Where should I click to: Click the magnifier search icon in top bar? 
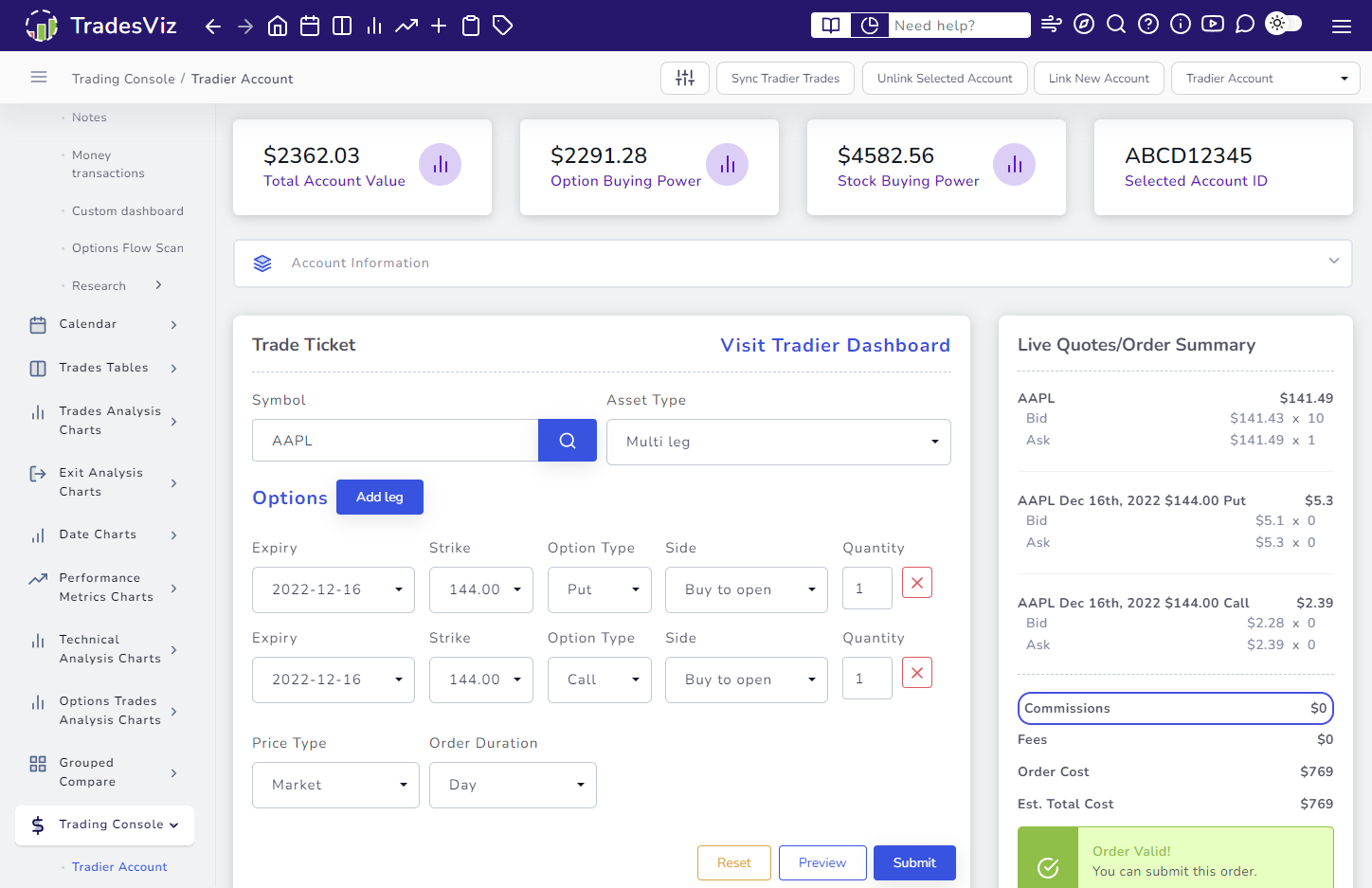pyautogui.click(x=1116, y=25)
